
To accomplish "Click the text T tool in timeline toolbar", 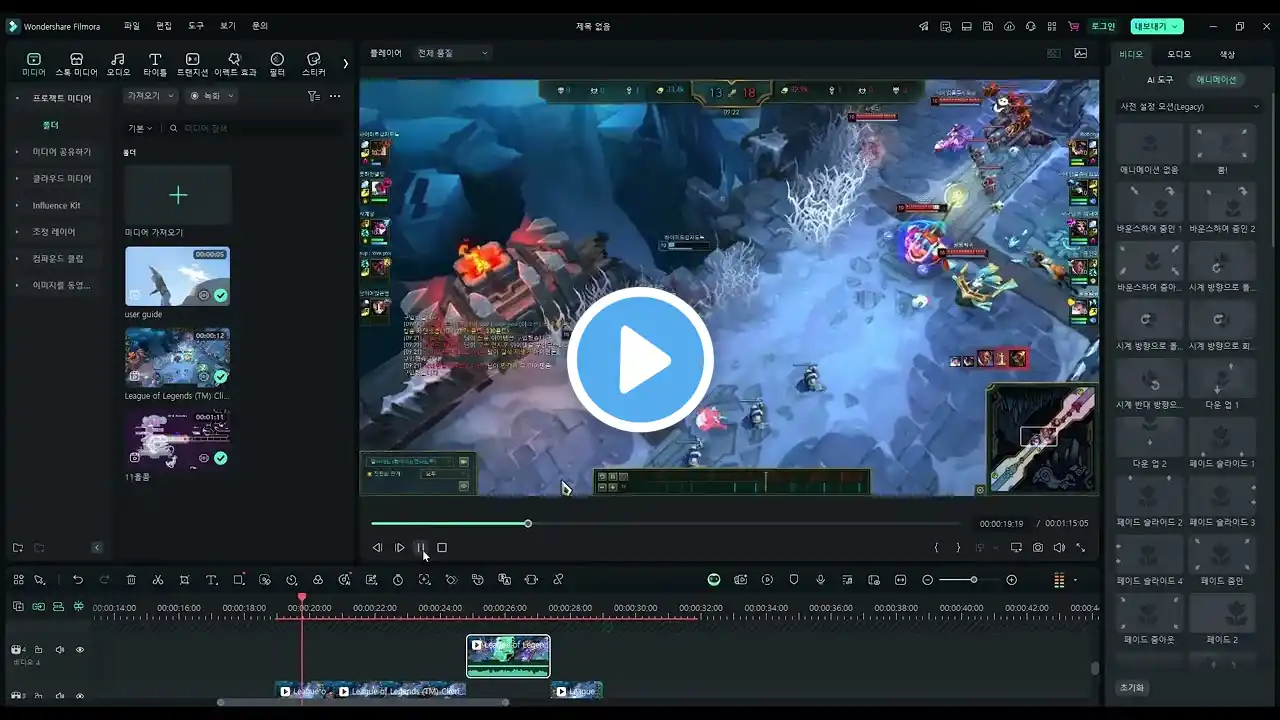I will [x=212, y=580].
